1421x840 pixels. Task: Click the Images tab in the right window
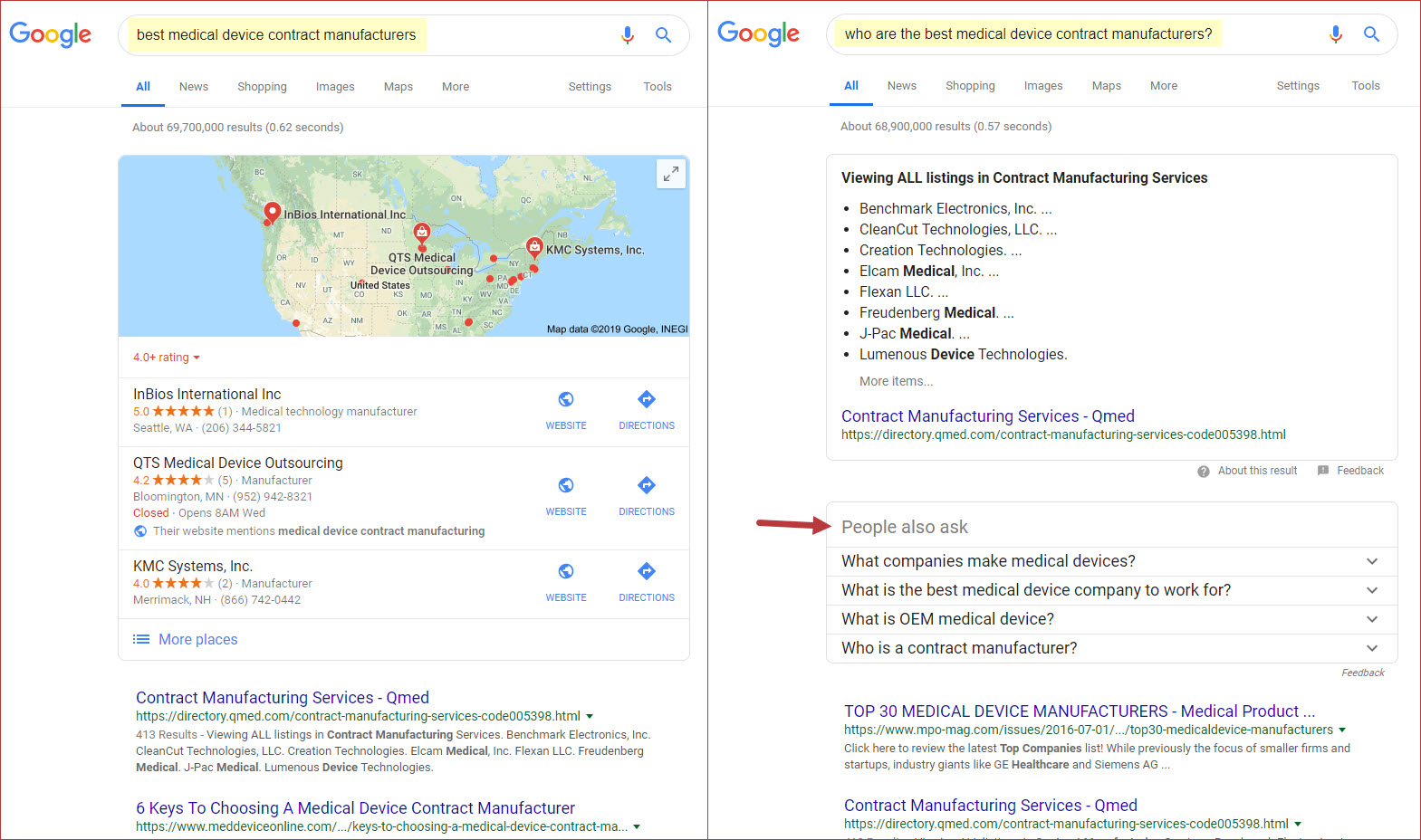coord(1043,86)
